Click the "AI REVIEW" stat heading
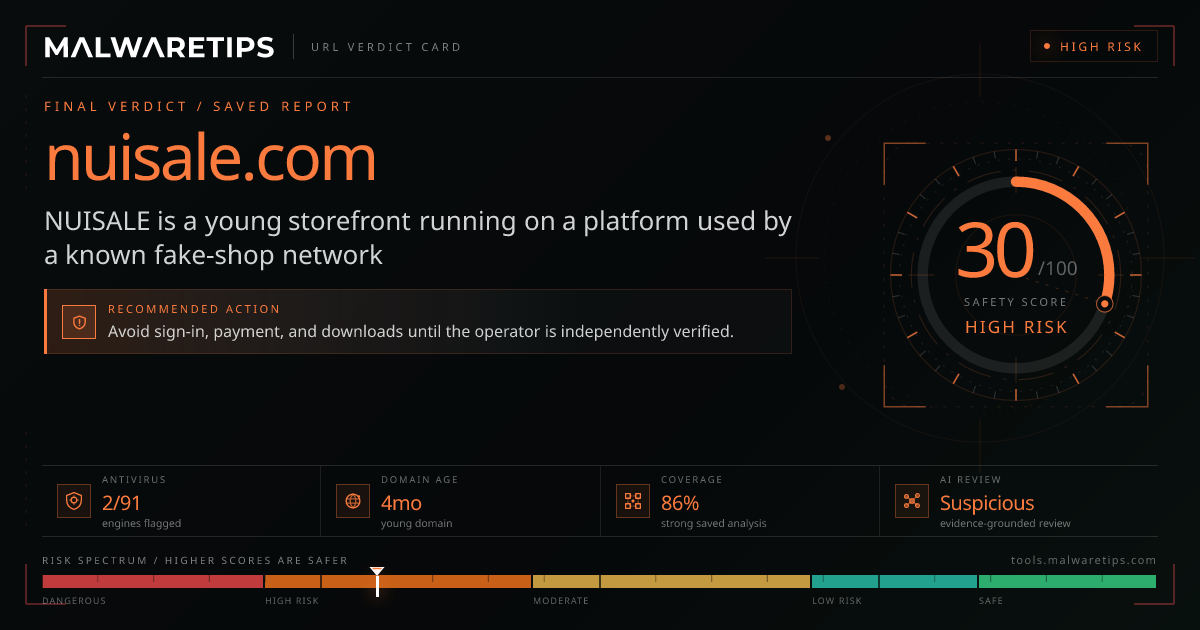1200x630 pixels. tap(971, 480)
